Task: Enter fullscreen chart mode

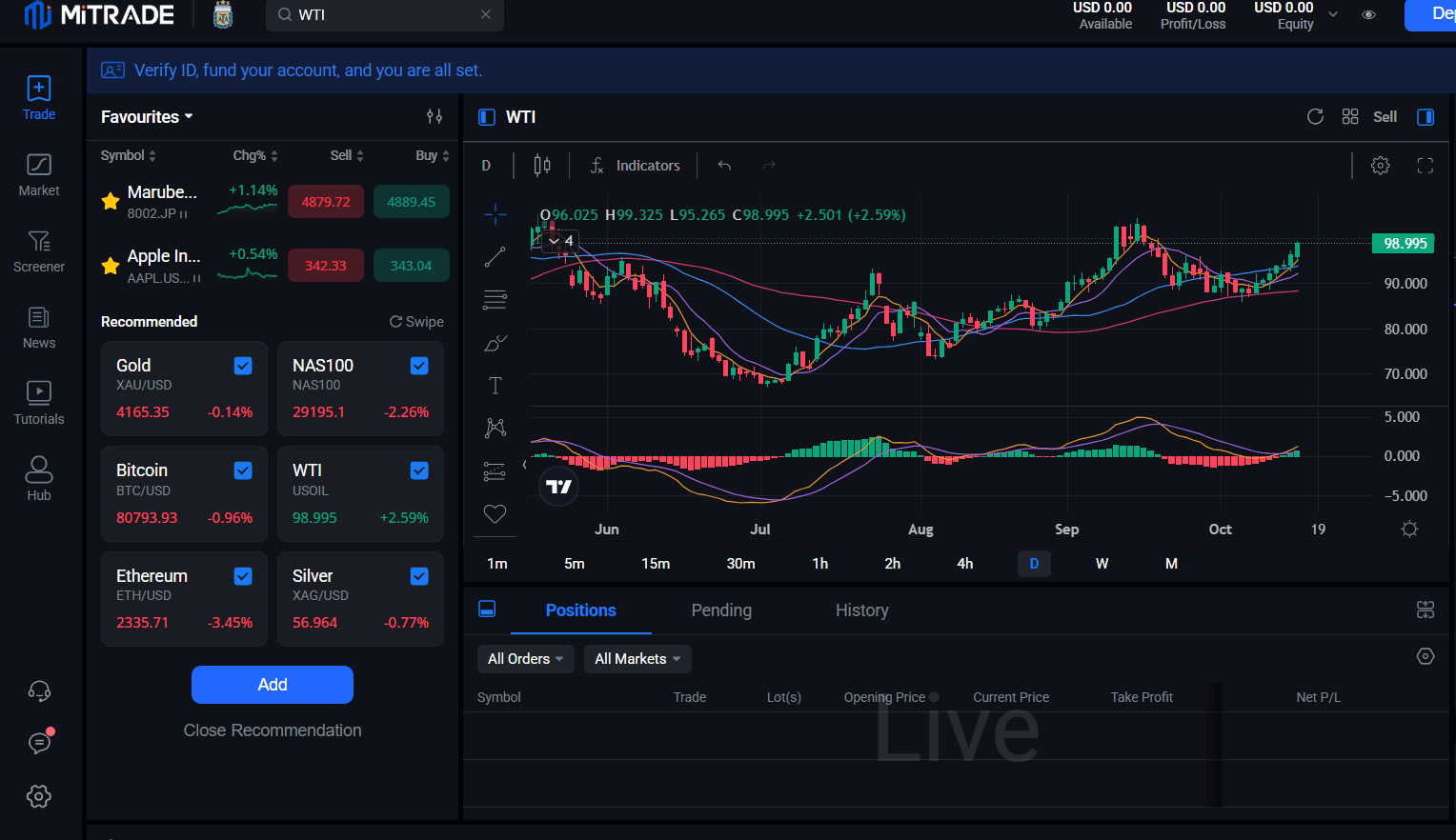Action: pyautogui.click(x=1426, y=166)
